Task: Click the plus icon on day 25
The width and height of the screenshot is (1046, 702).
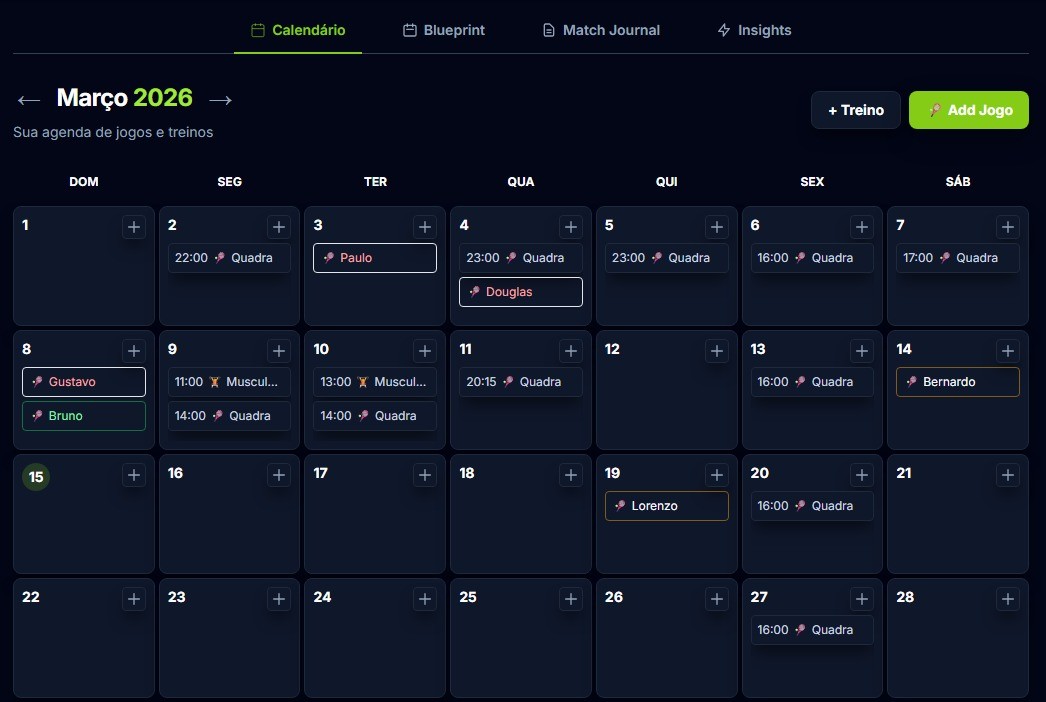Action: point(570,599)
